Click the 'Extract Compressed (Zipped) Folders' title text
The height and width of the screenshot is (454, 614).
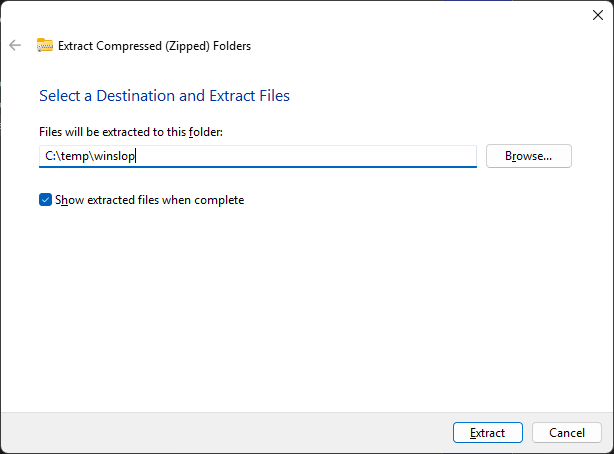click(154, 45)
